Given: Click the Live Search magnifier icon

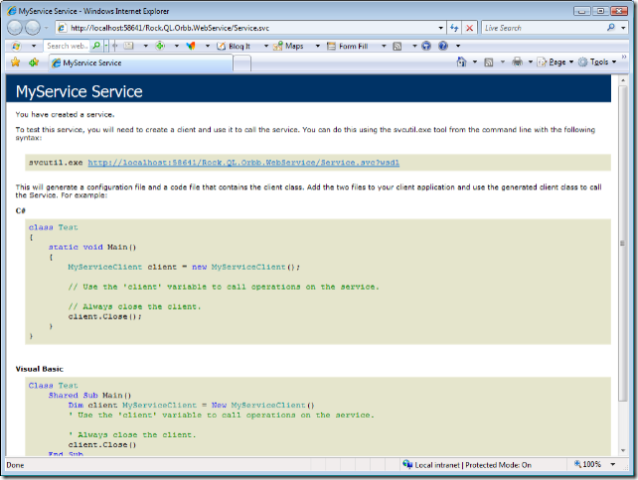Looking at the screenshot, I should [611, 28].
